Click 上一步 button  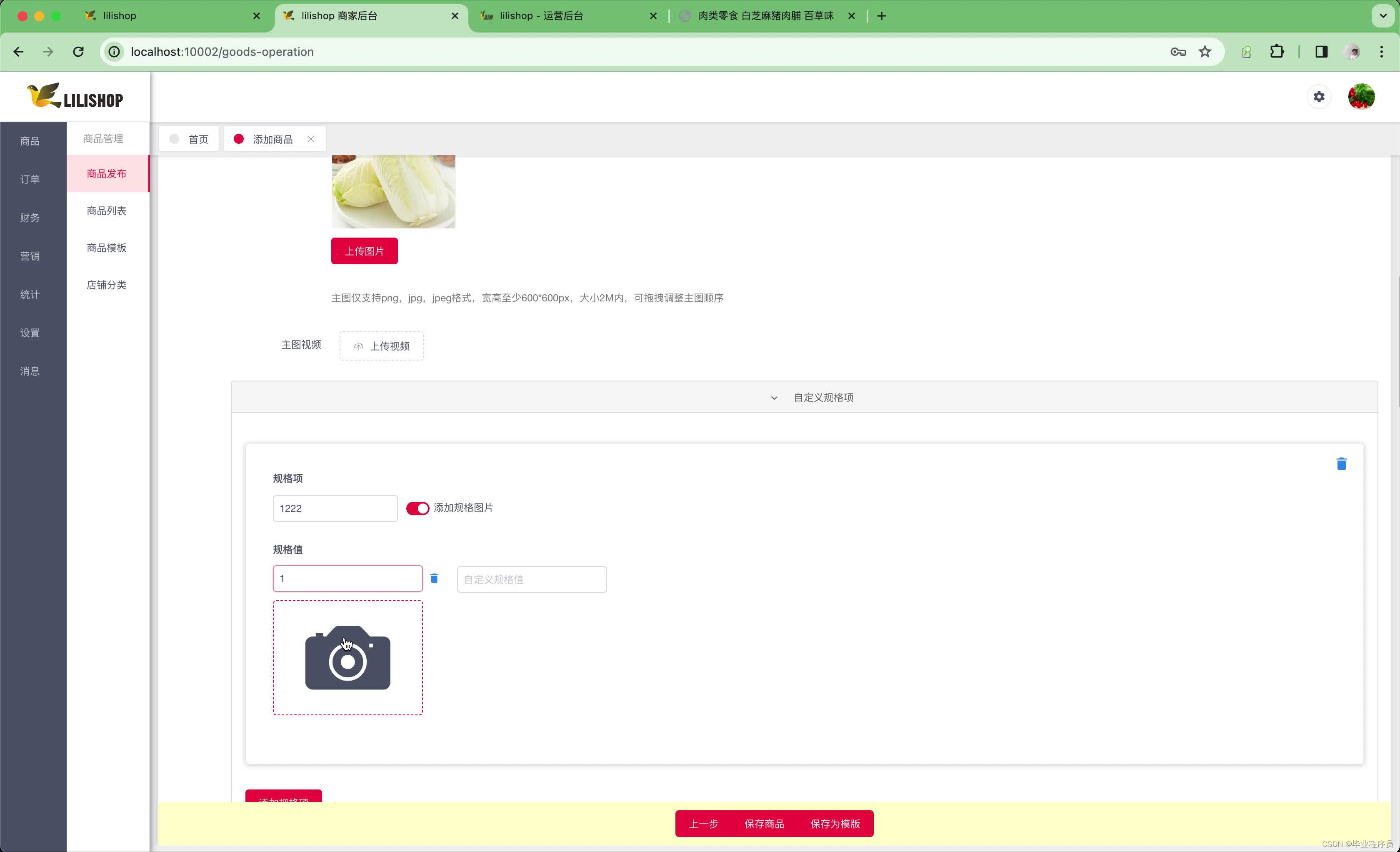(x=703, y=824)
